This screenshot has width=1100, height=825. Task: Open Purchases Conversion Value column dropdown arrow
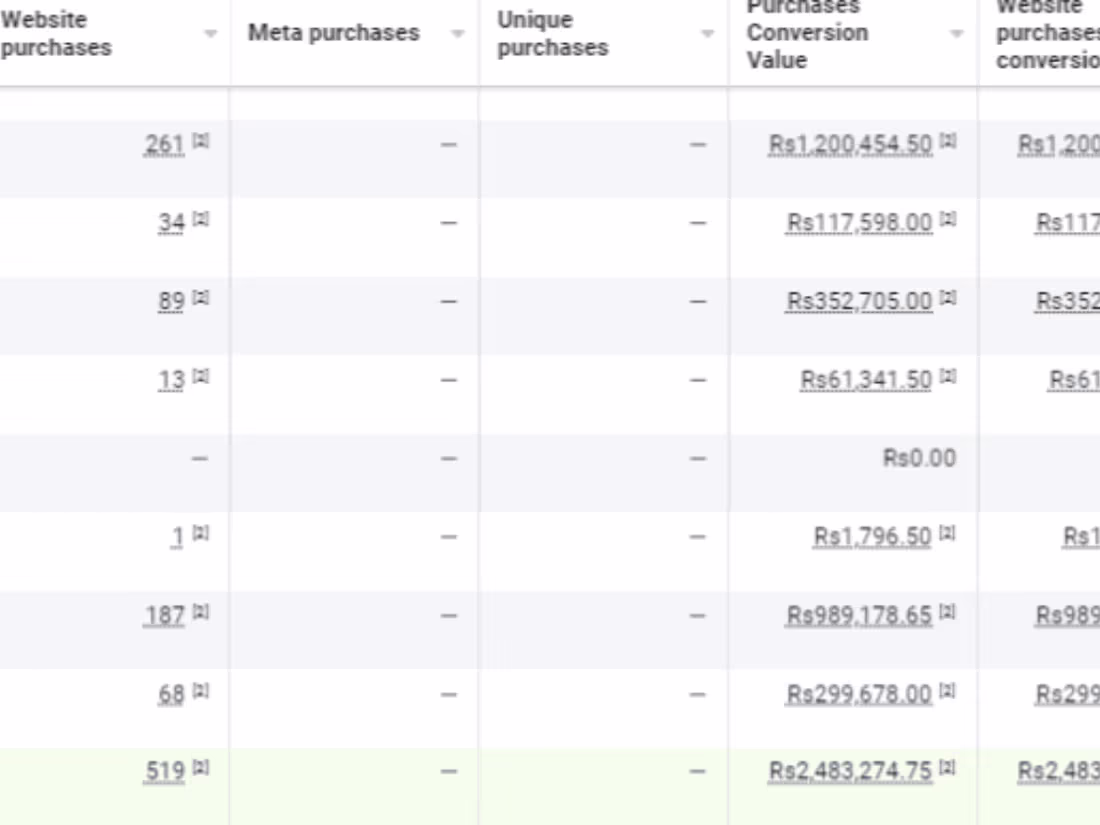click(956, 34)
